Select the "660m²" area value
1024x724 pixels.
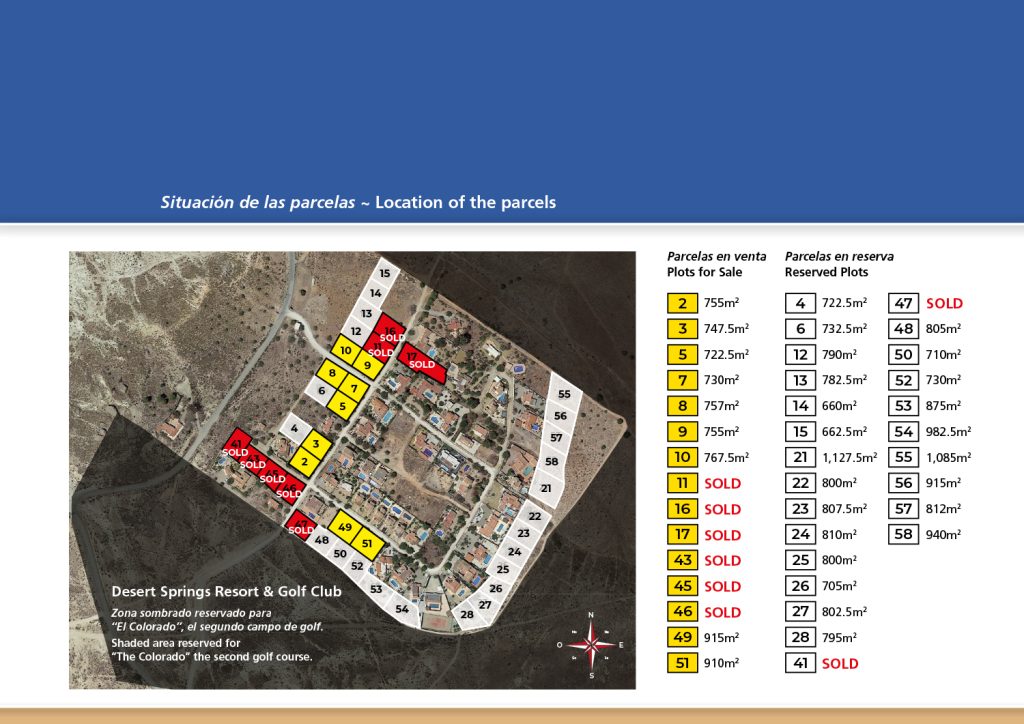coord(839,405)
